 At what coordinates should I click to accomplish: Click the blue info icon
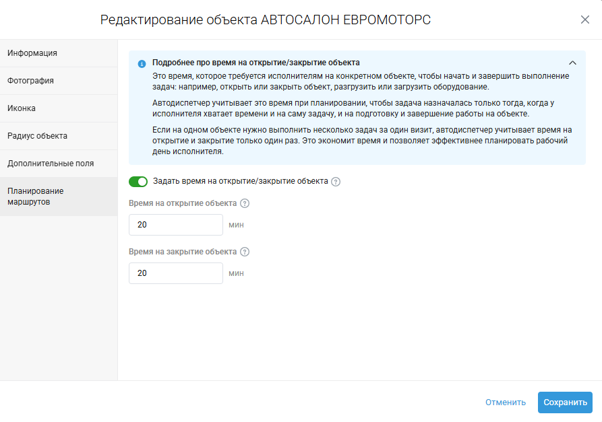(x=142, y=64)
